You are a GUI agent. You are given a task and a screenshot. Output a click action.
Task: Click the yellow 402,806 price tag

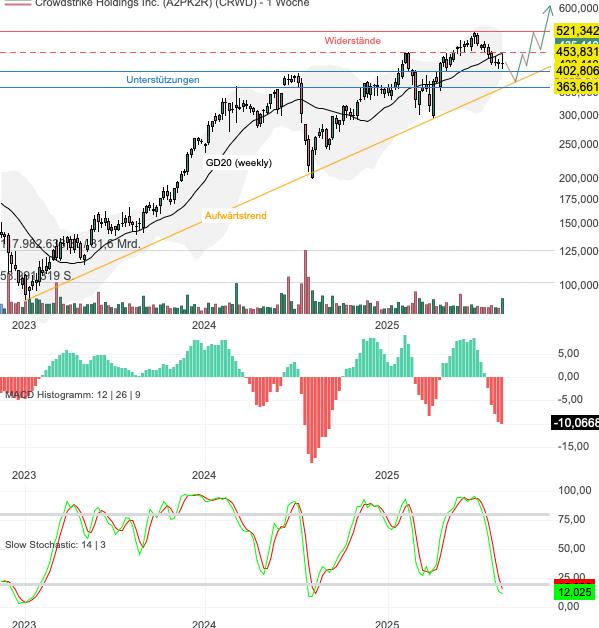[577, 71]
